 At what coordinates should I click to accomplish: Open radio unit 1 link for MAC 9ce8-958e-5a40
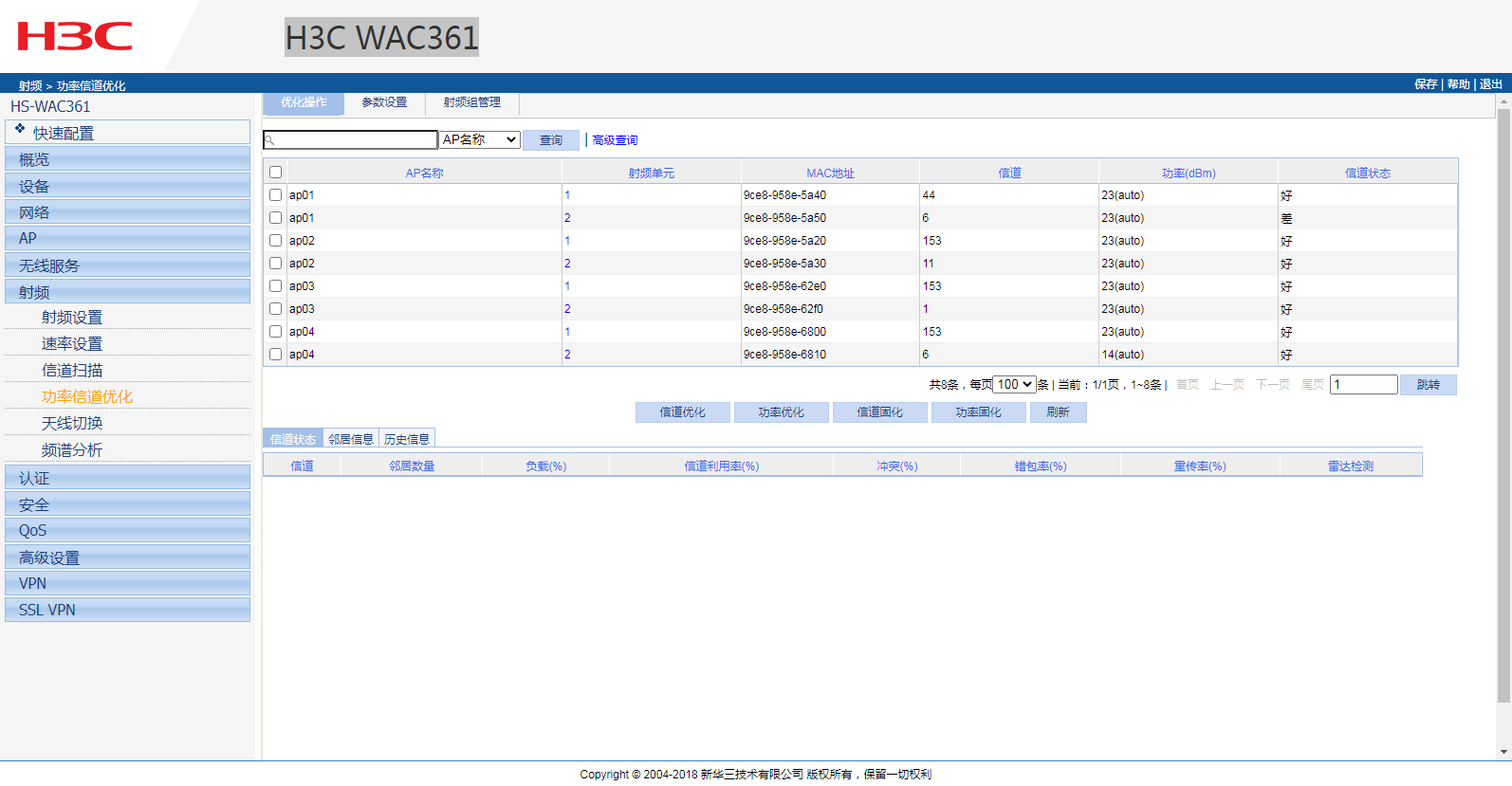(567, 195)
